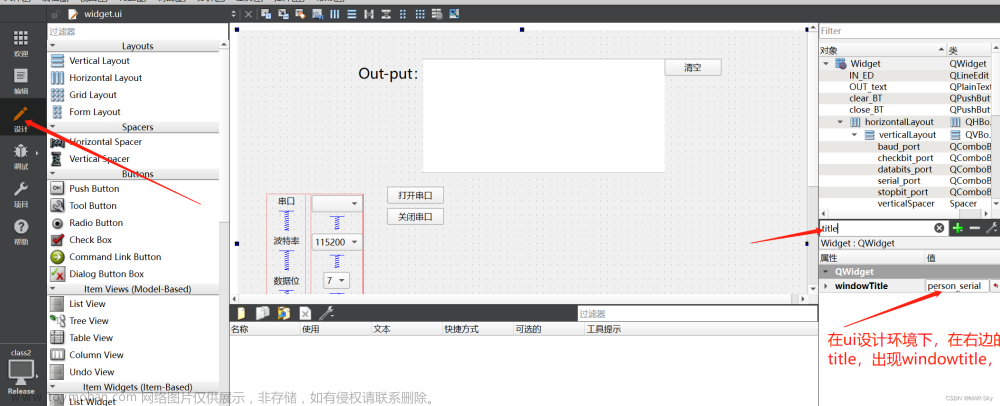The image size is (1000, 406).
Task: Switch to the 编辑 Edit mode
Action: click(x=21, y=81)
